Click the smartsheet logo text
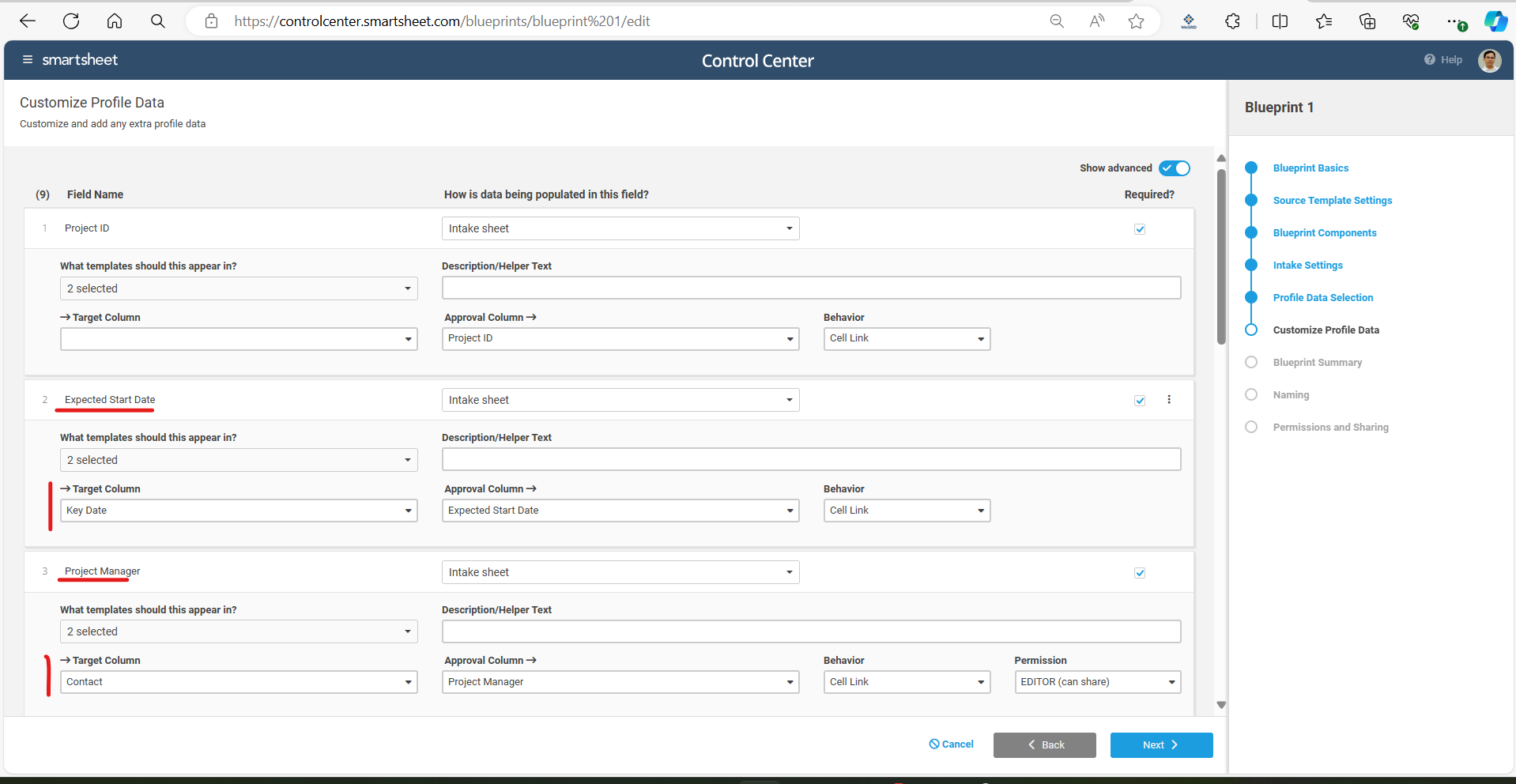The height and width of the screenshot is (784, 1516). click(x=80, y=60)
